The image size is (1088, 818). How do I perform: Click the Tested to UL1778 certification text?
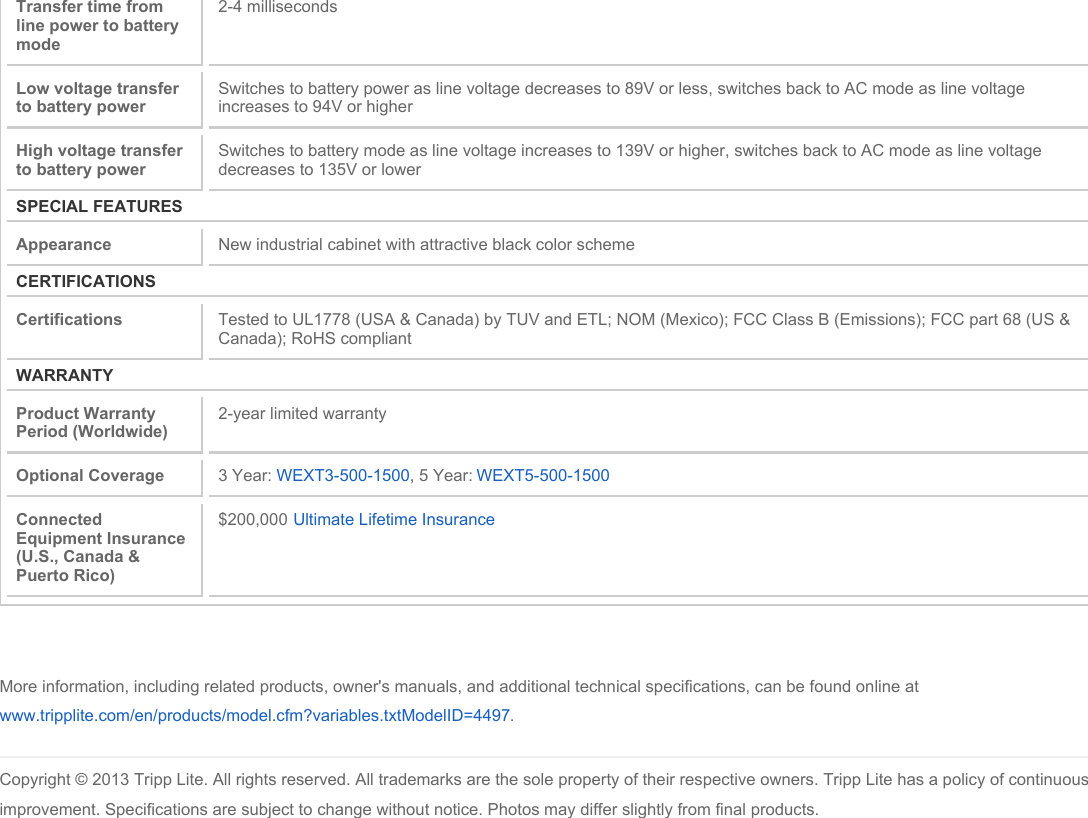point(643,329)
